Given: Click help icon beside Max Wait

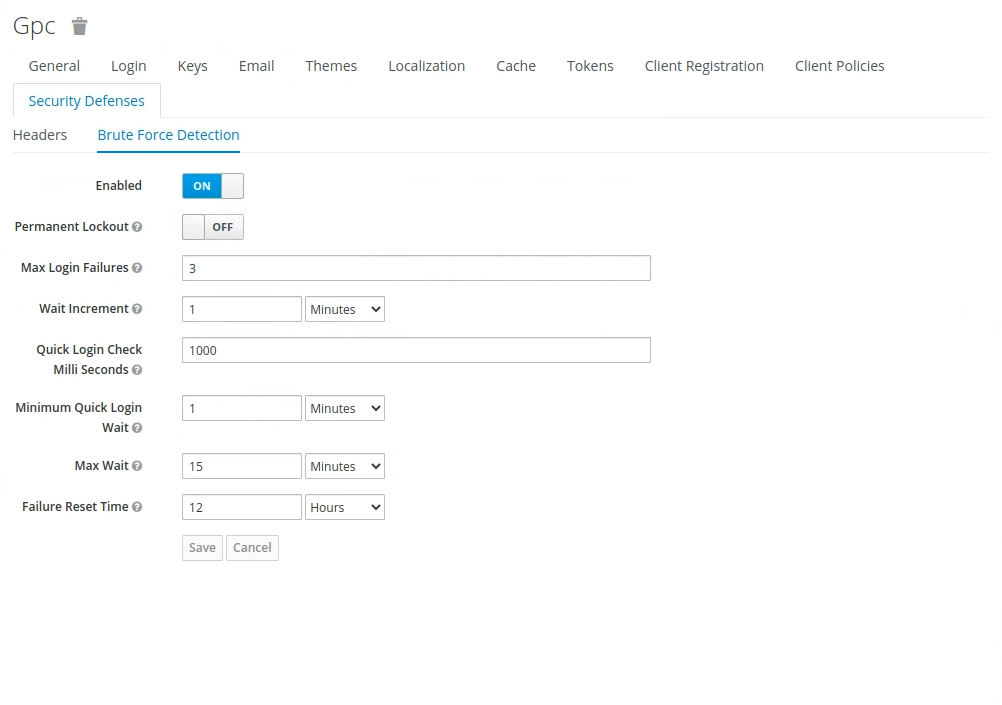Looking at the screenshot, I should [x=137, y=466].
